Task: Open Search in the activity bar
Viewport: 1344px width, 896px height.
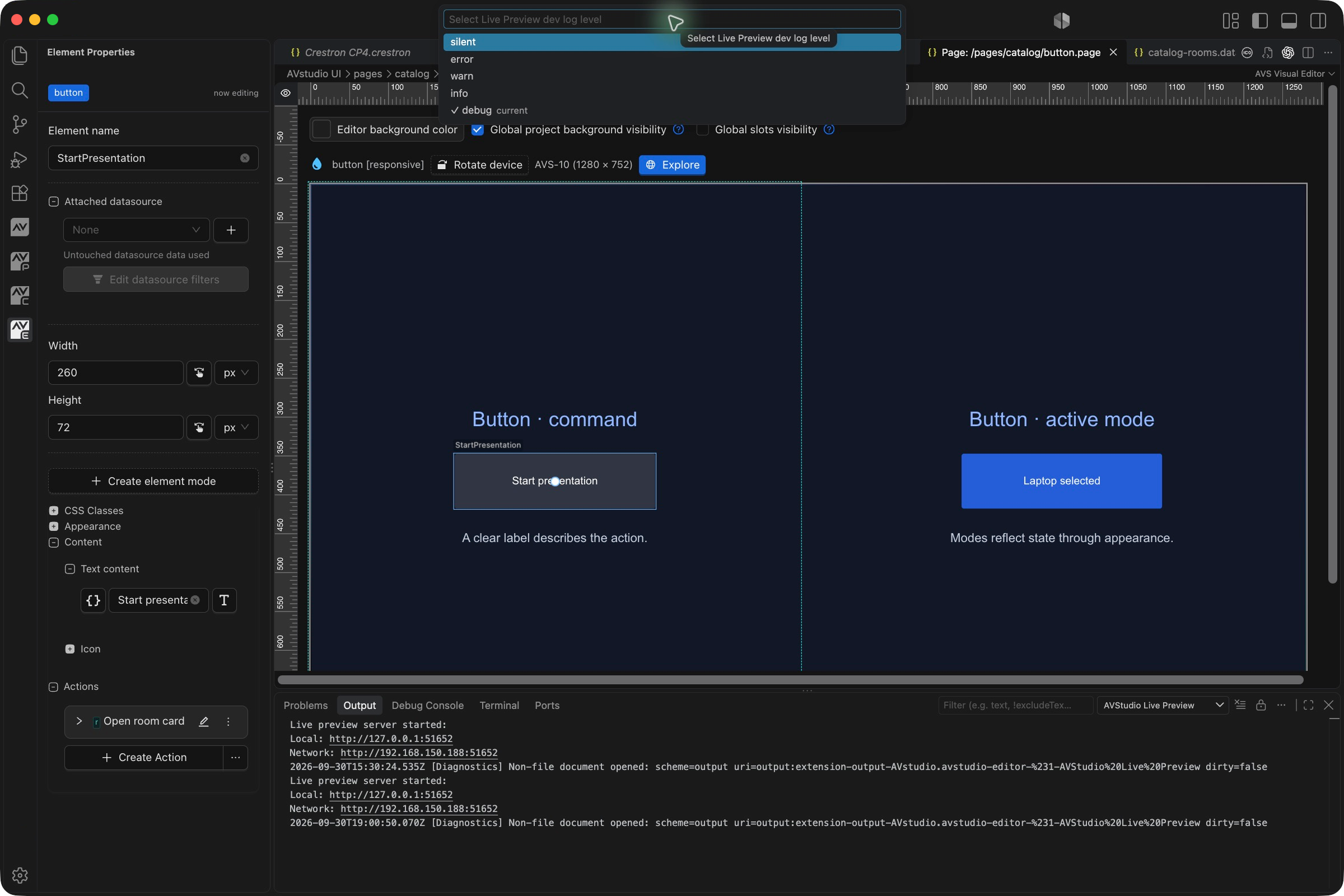Action: click(x=20, y=90)
